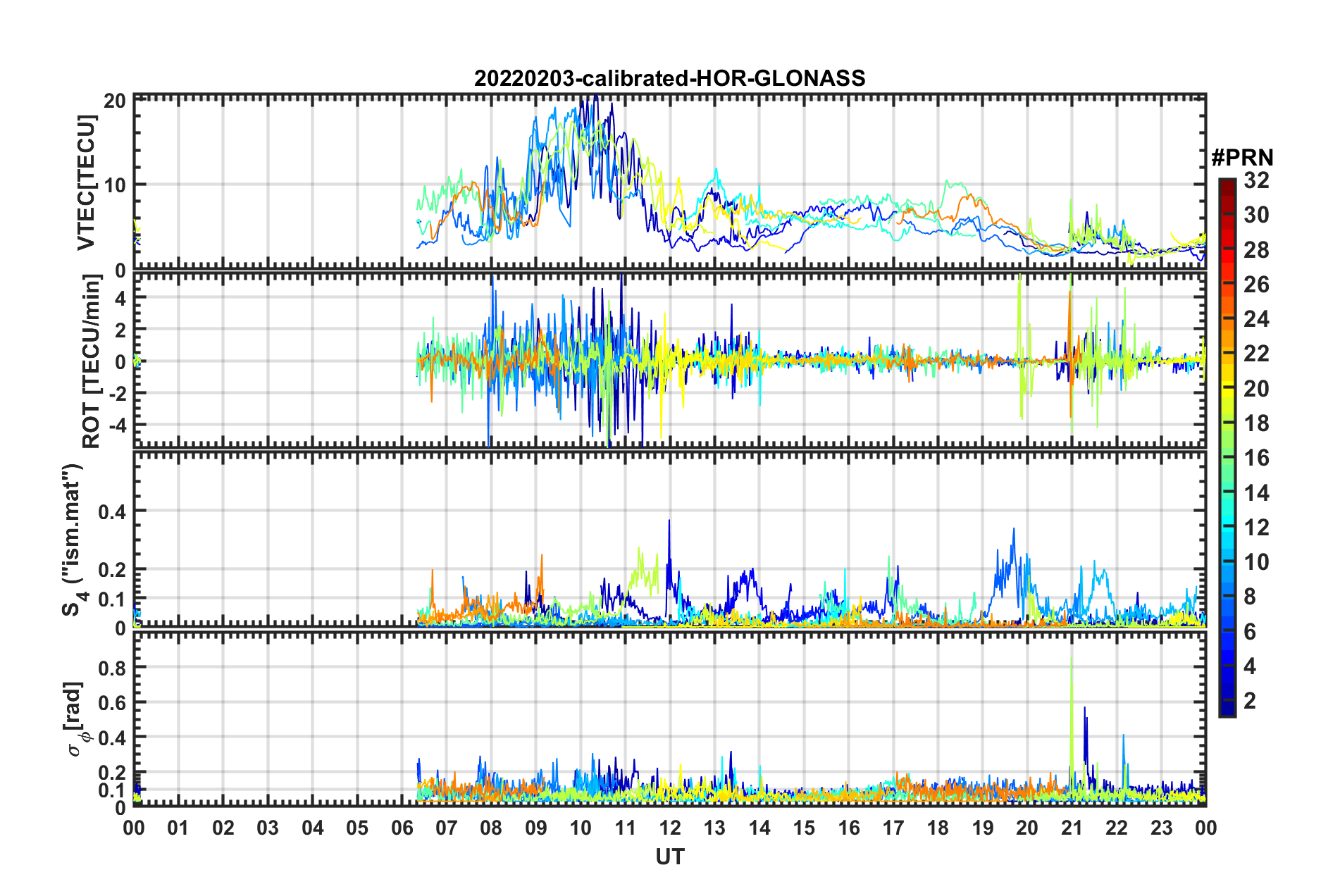Select colorbar tick label 6
This screenshot has width=1340, height=896.
[x=1250, y=632]
